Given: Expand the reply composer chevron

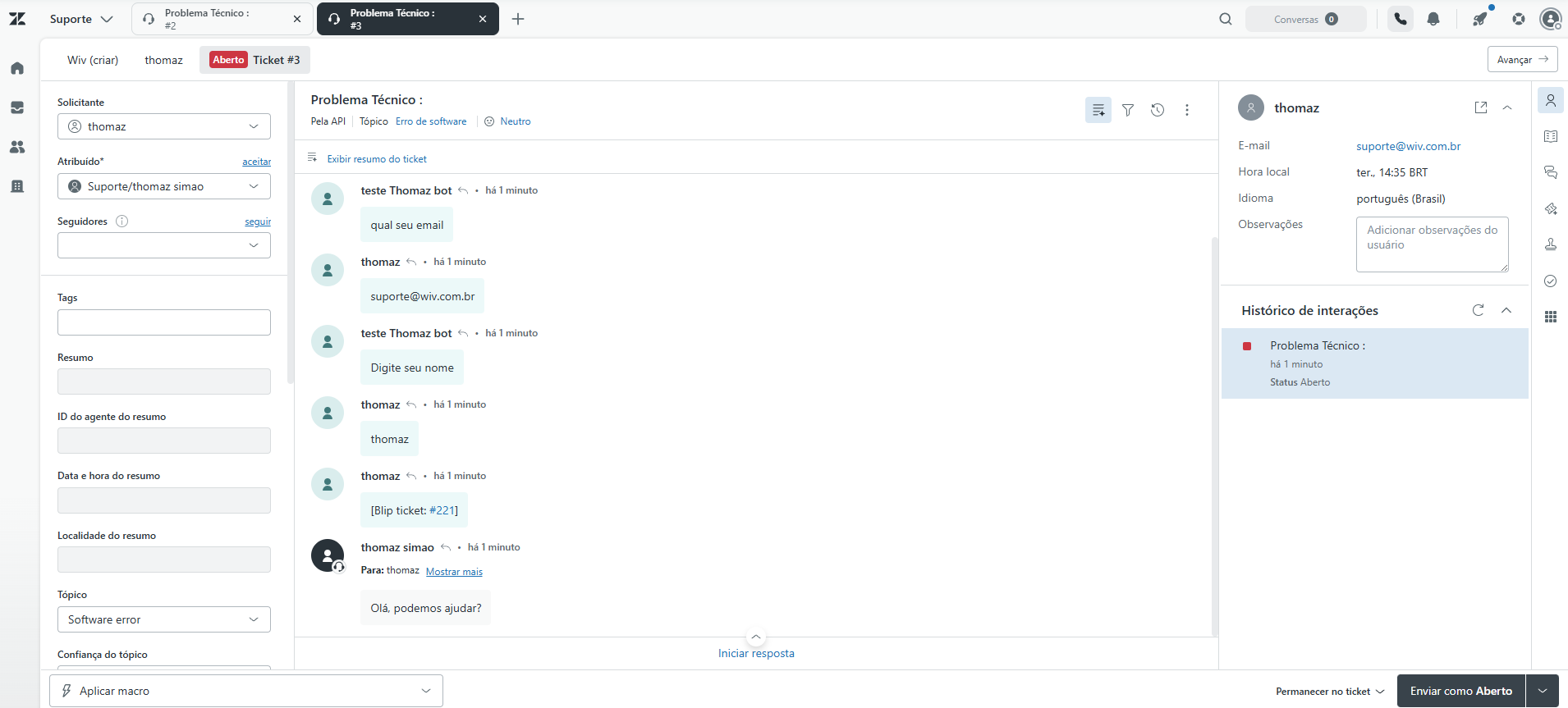Looking at the screenshot, I should (756, 637).
